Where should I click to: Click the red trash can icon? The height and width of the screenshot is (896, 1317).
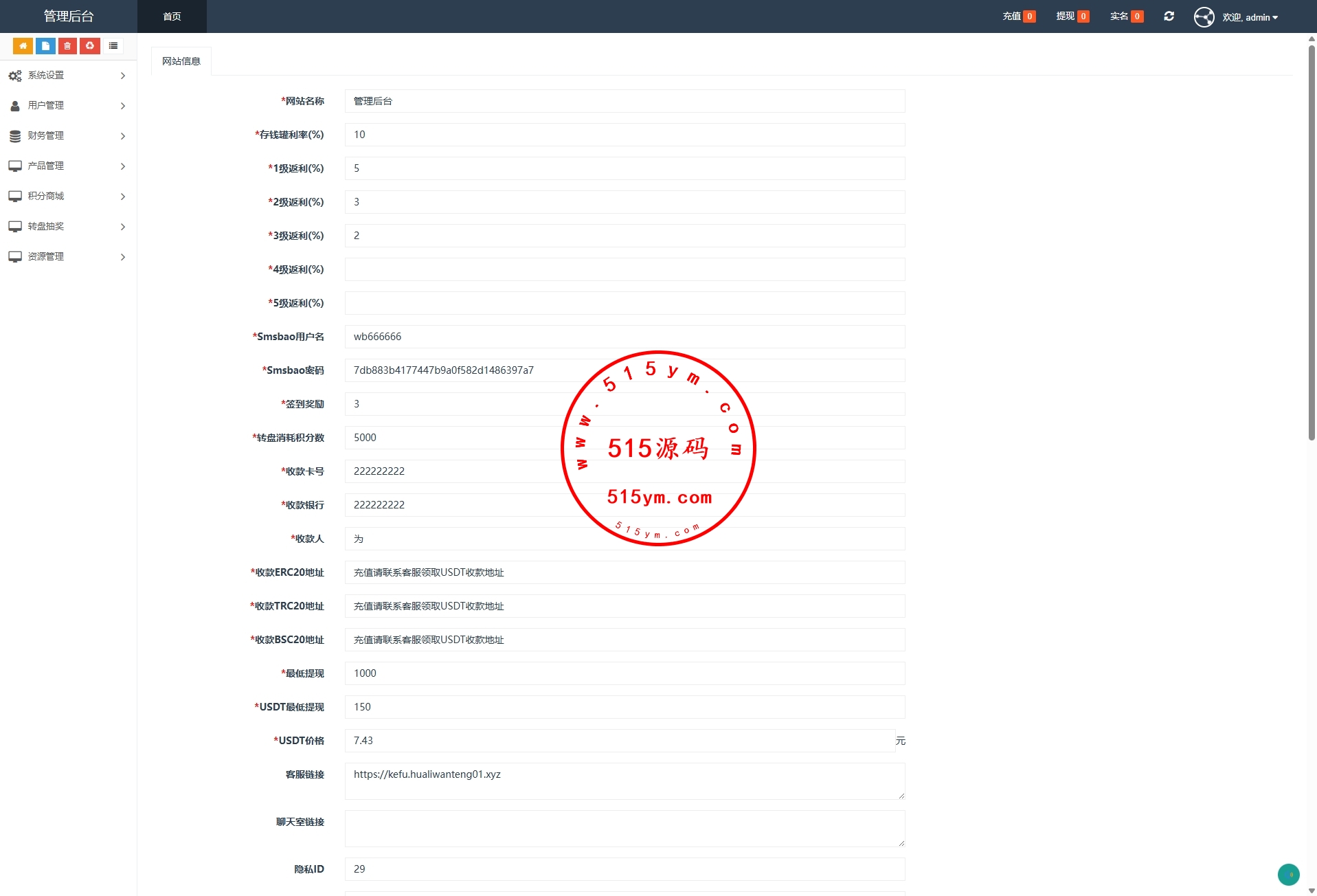(x=67, y=46)
